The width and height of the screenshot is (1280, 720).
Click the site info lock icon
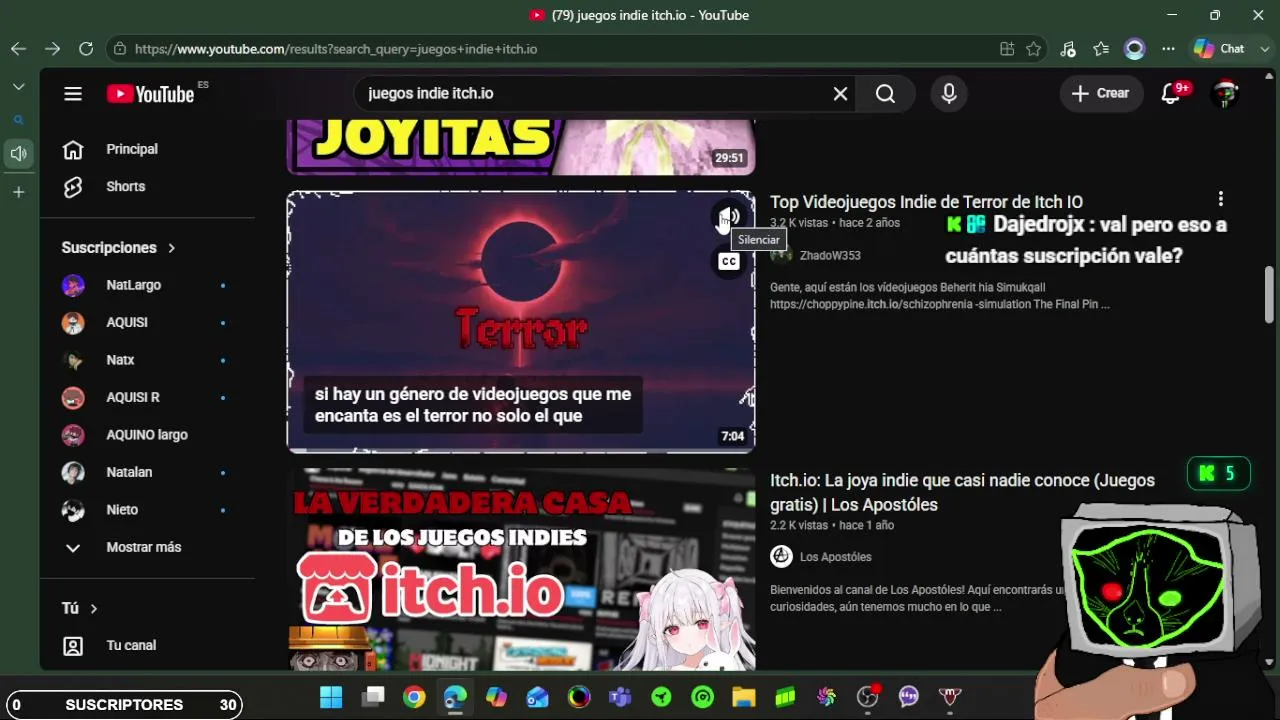point(120,49)
